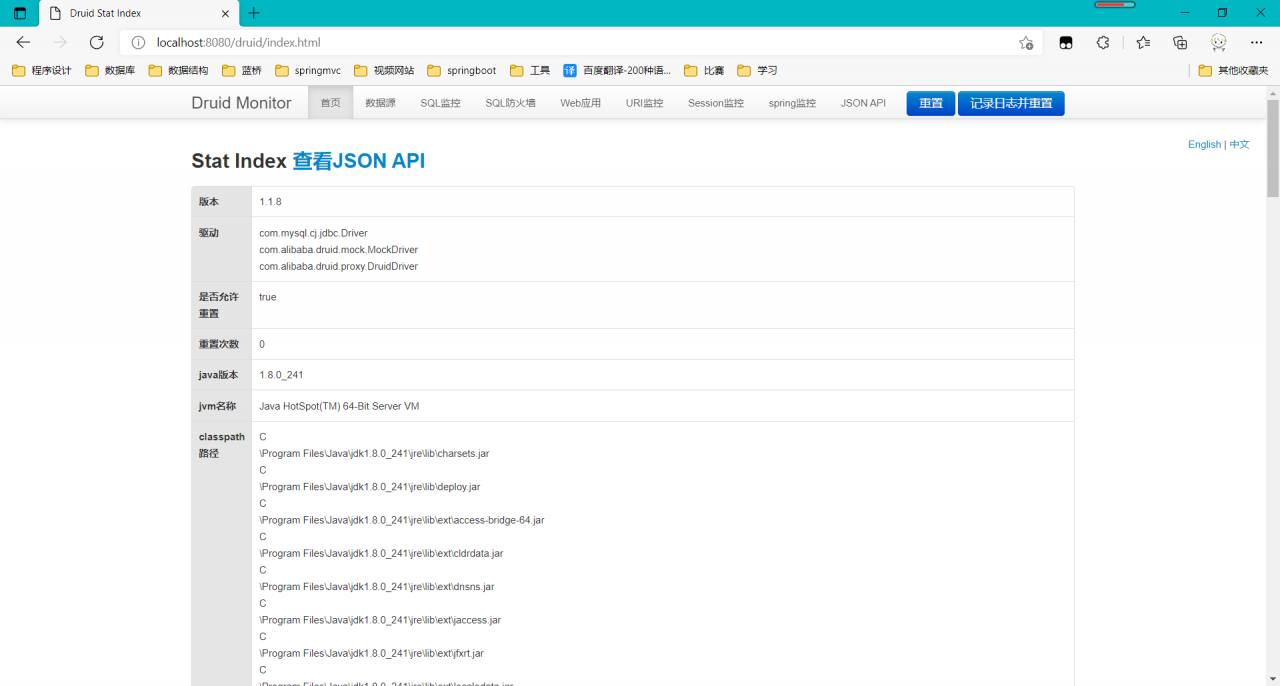
Task: Open the 工具 bookmark folder
Action: [530, 71]
